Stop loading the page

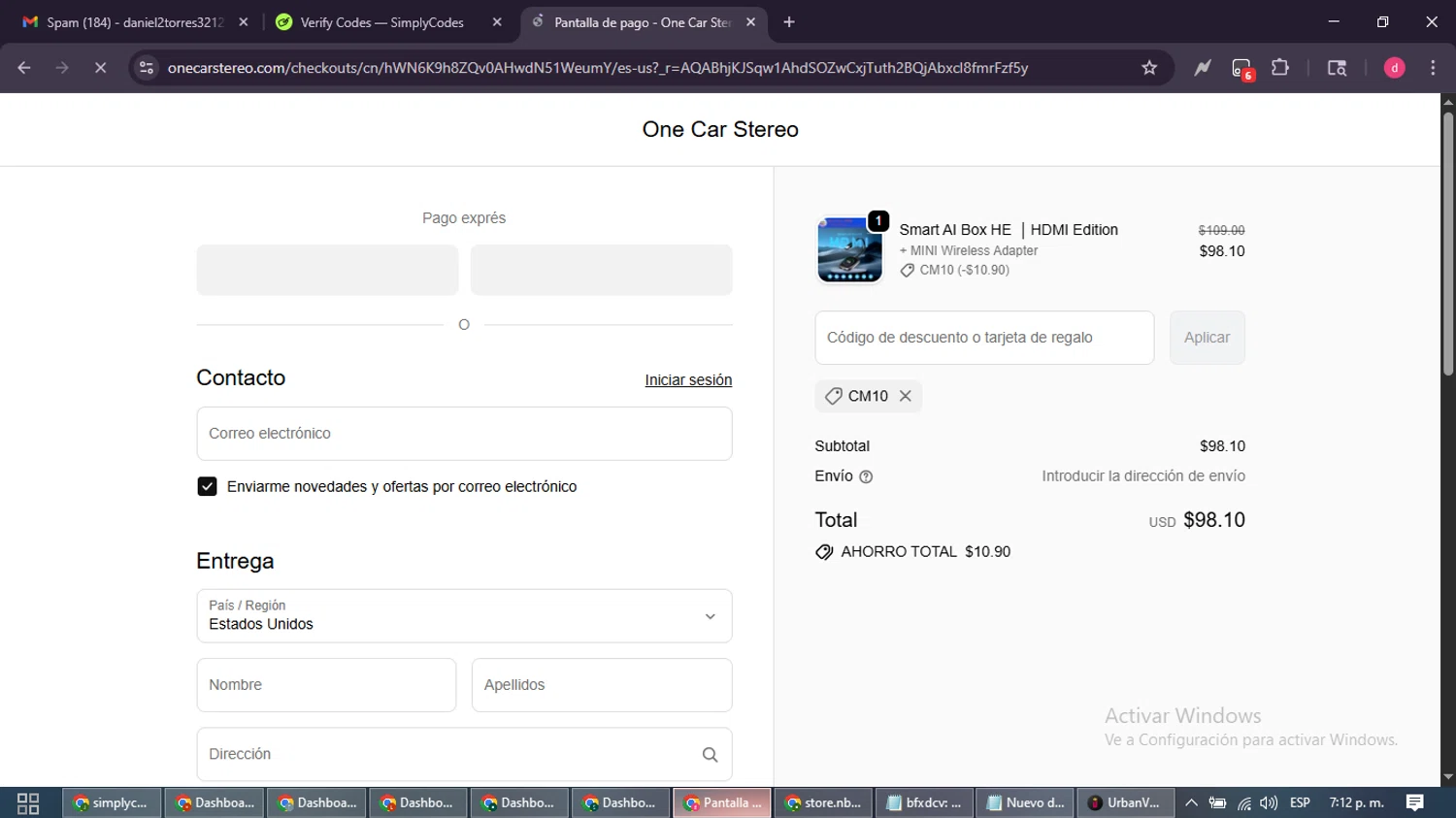(x=100, y=68)
